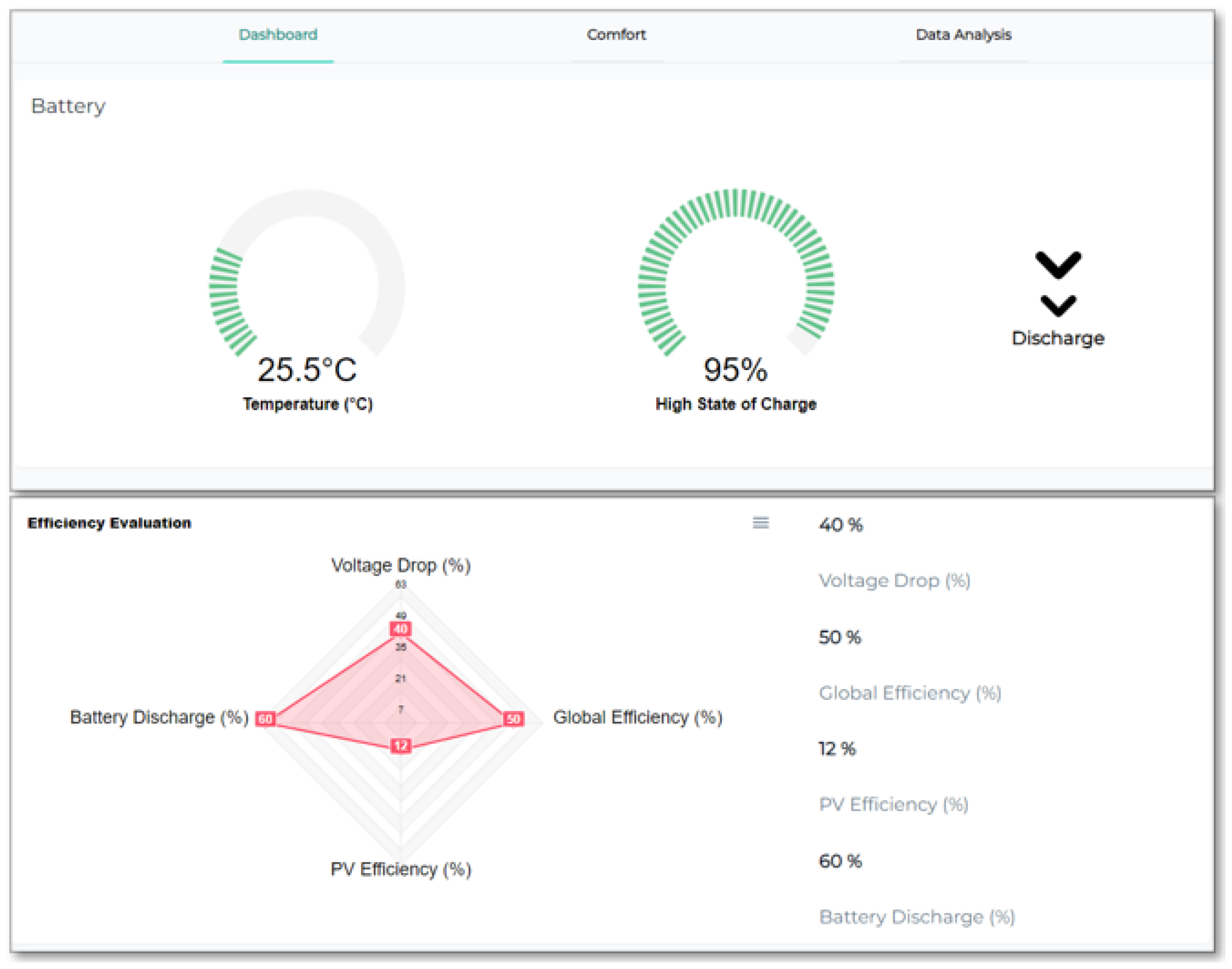Click the Efficiency Evaluation chart title
Viewport: 1232px width, 969px height.
[110, 522]
